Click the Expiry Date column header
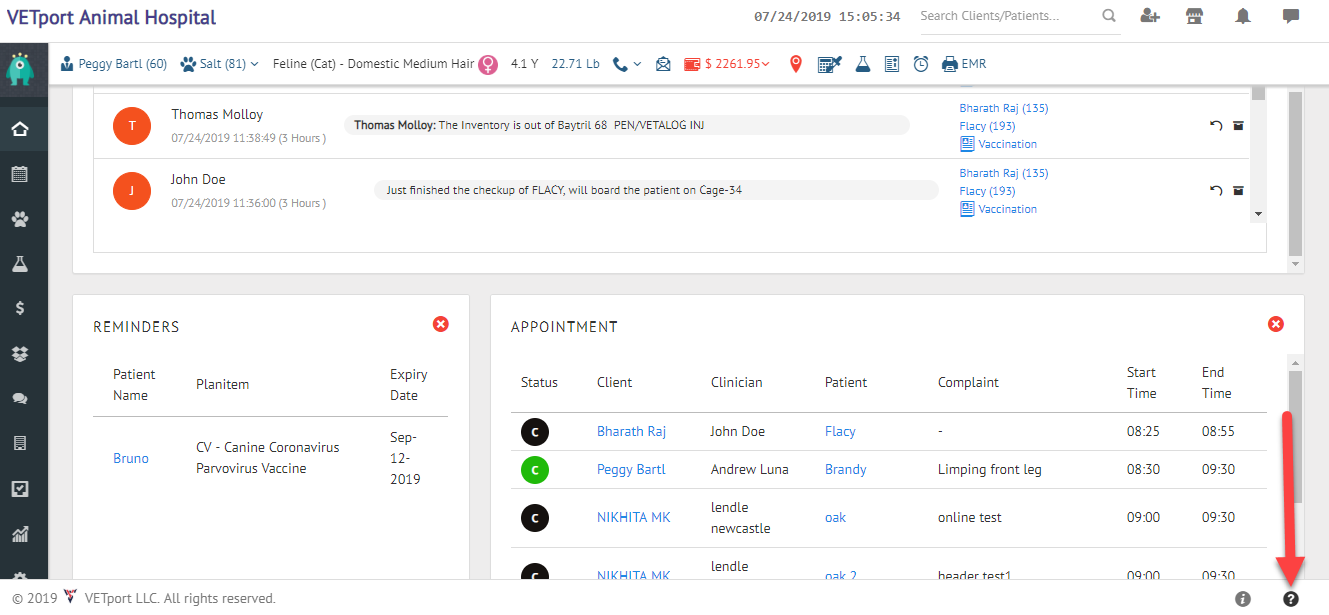1329x615 pixels. tap(409, 385)
